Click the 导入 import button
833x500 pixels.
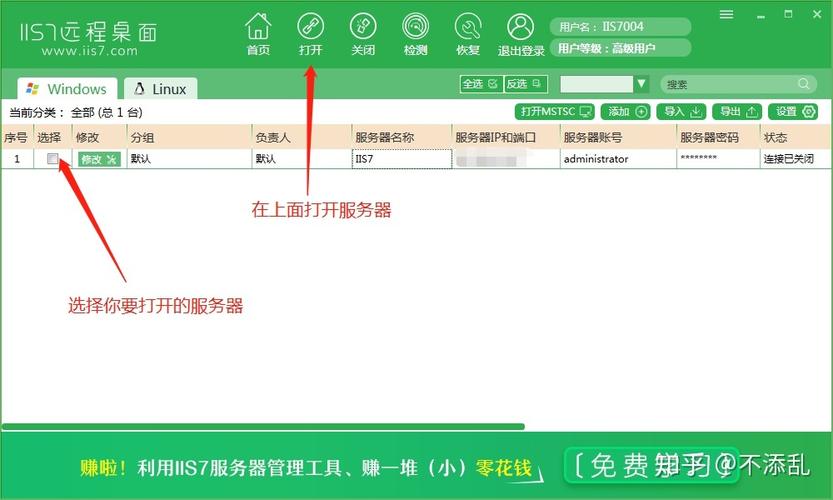tap(682, 112)
